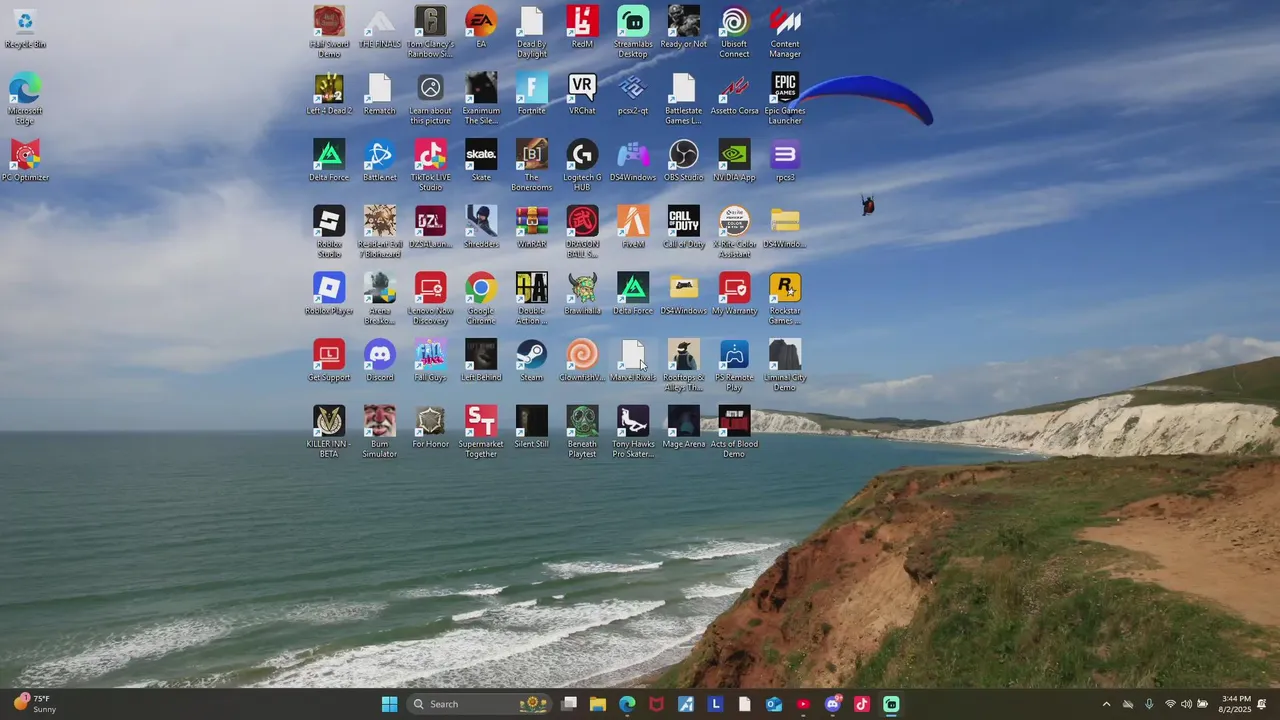Open File Explorer from the taskbar
Screen dimensions: 1280x720
[x=598, y=704]
